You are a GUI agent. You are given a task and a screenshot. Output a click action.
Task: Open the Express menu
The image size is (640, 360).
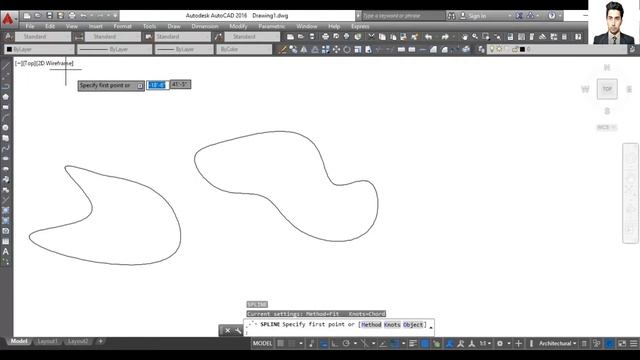[x=360, y=26]
